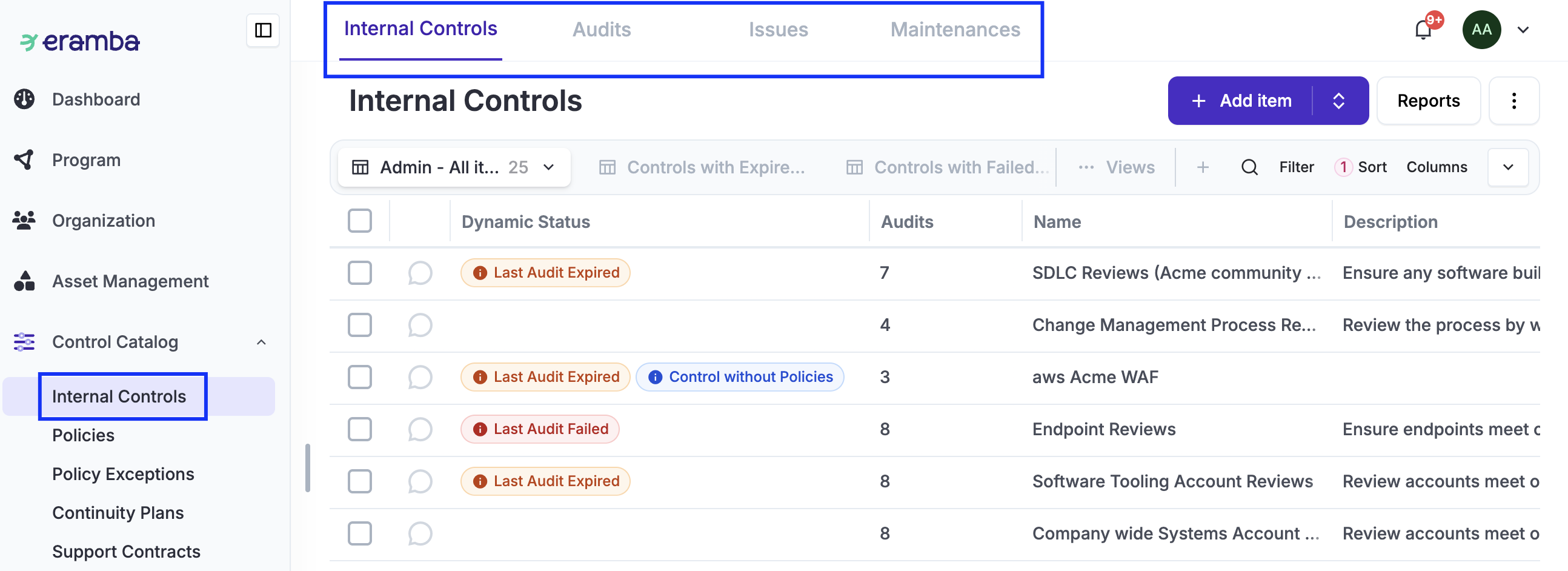Open the Add item split-button arrows
Viewport: 1568px width, 571px height.
(1338, 101)
